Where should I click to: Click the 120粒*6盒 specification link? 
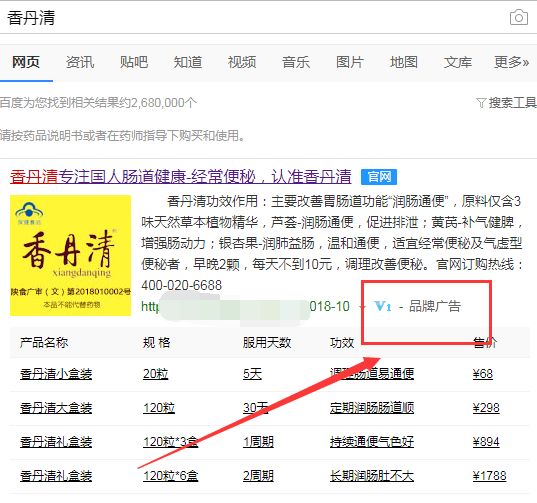(171, 475)
